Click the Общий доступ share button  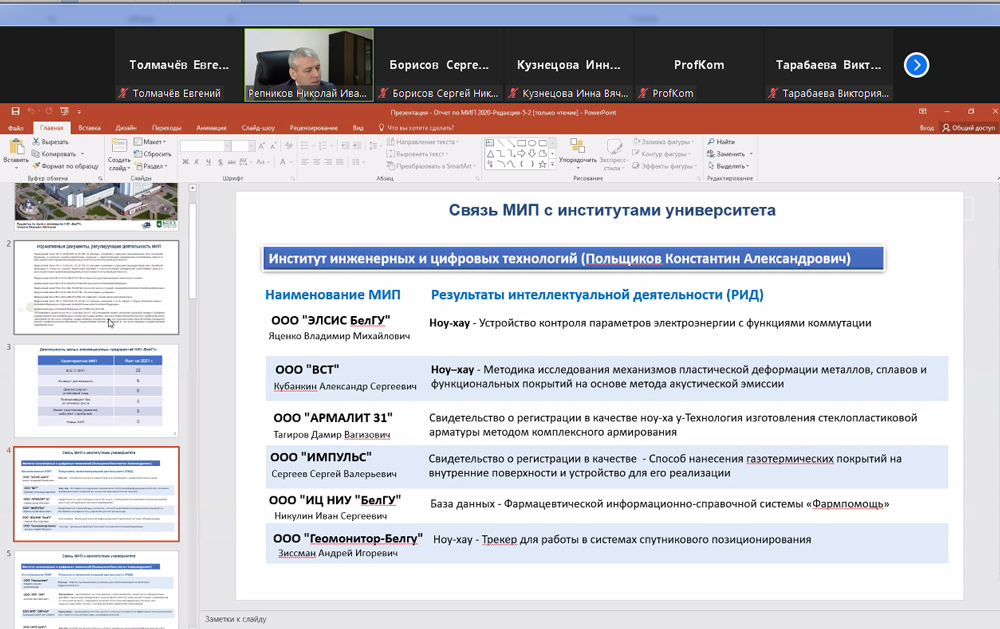pos(968,128)
